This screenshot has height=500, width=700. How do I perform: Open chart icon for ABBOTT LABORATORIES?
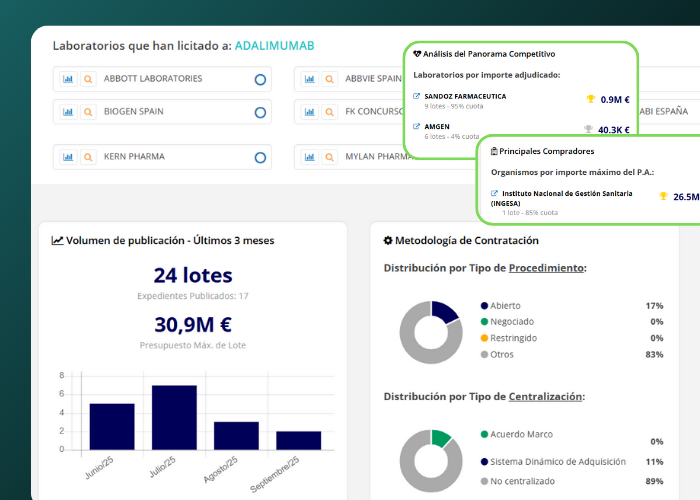point(68,79)
